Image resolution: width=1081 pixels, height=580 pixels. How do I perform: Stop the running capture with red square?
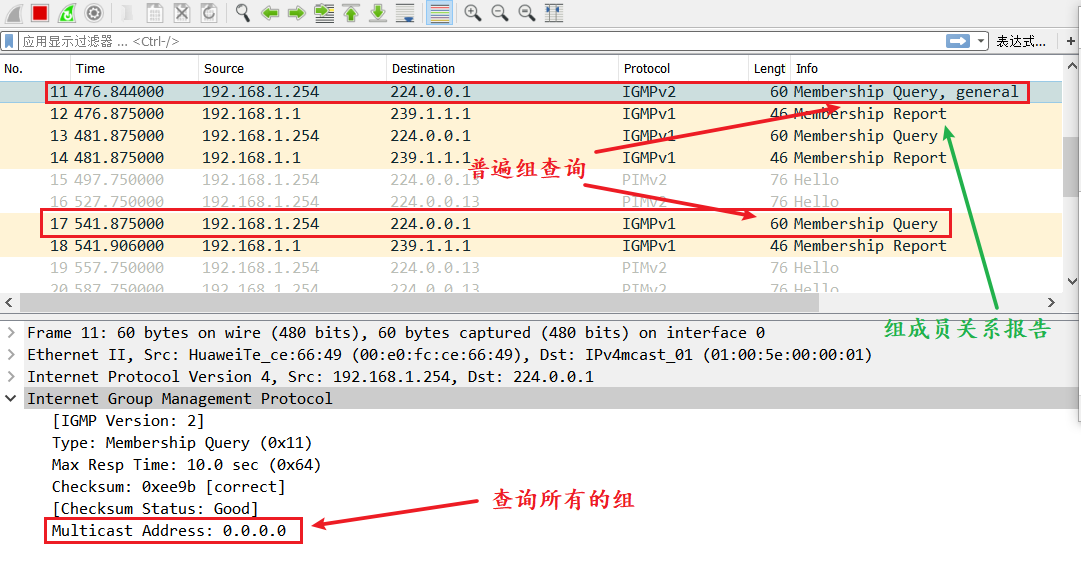tap(40, 12)
